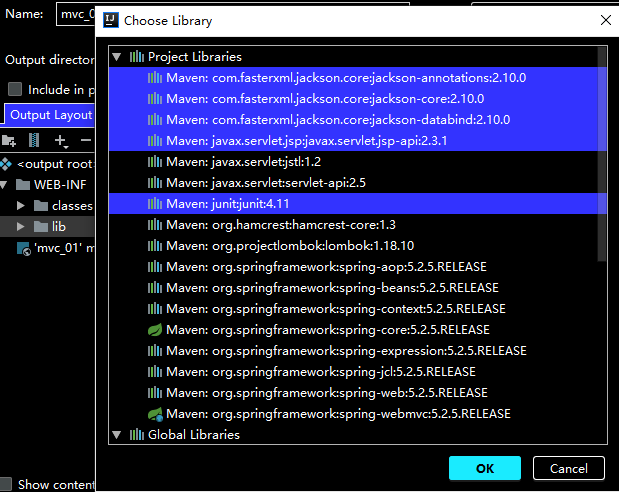Collapse the Project Libraries tree node
Image resolution: width=619 pixels, height=492 pixels.
pos(116,57)
